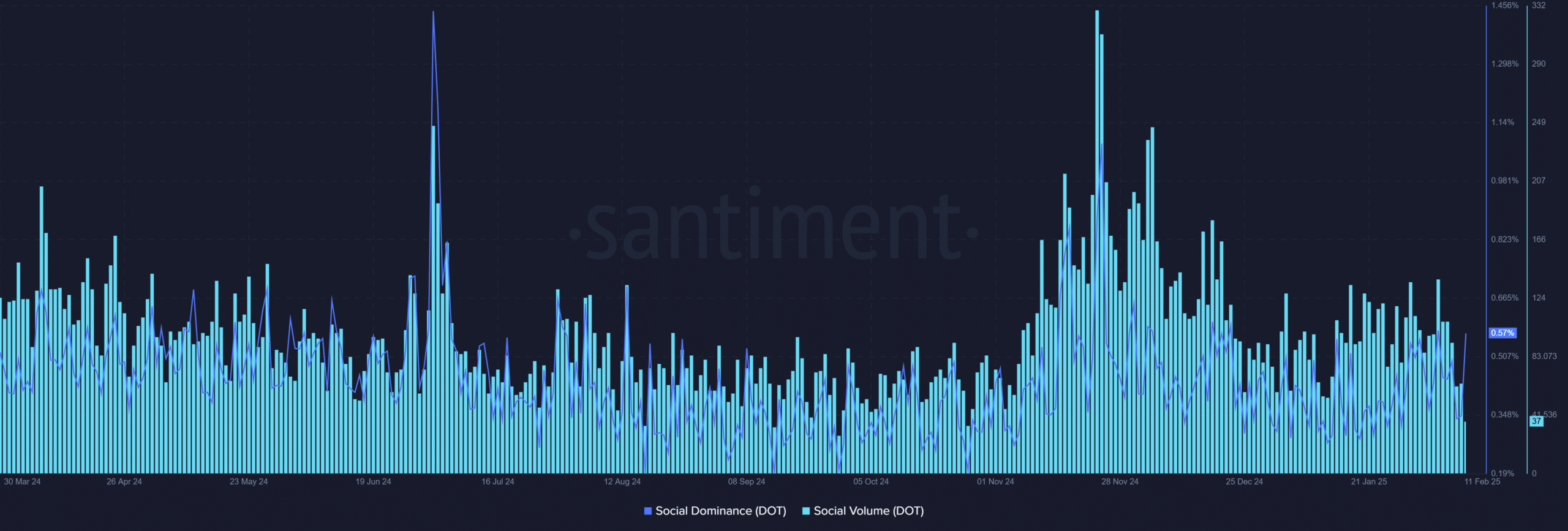Screen dimensions: 1568x531
Task: Click the 83.073 volume axis label
Action: [1544, 356]
